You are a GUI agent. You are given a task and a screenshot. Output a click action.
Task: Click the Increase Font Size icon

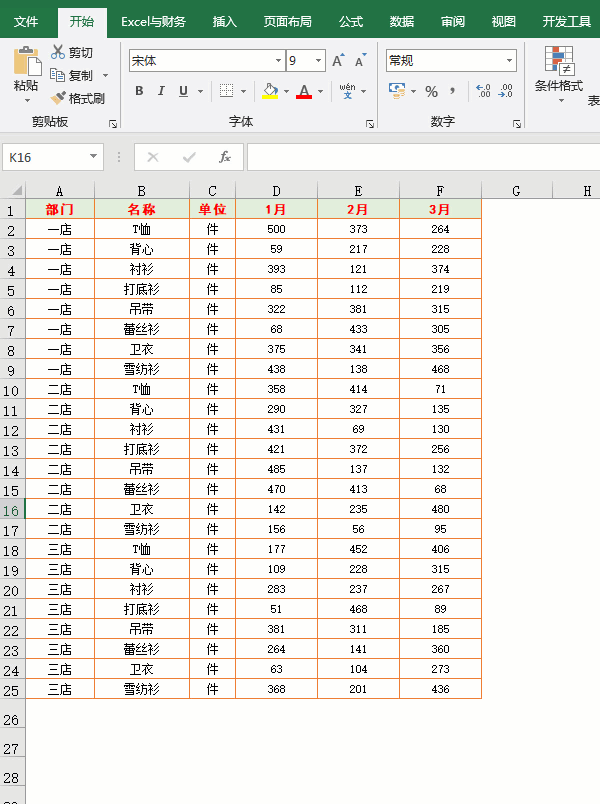coord(338,61)
